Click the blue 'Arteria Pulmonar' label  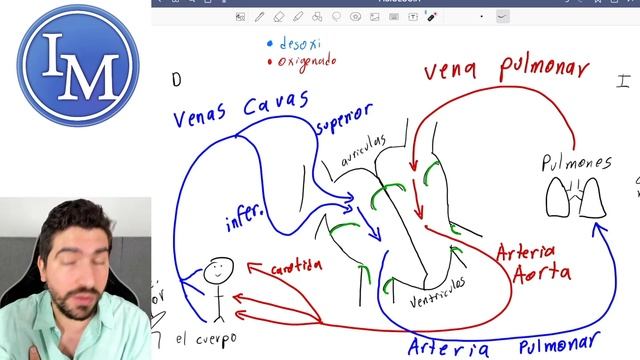pyautogui.click(x=504, y=346)
